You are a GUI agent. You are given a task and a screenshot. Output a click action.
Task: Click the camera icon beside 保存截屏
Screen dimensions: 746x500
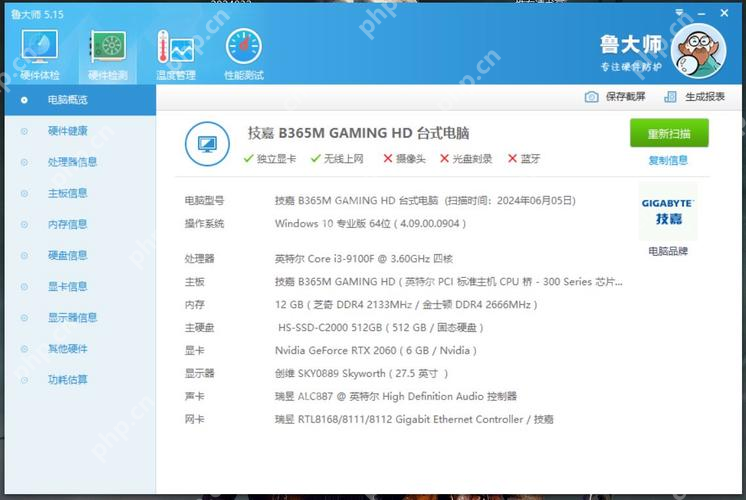[x=591, y=97]
